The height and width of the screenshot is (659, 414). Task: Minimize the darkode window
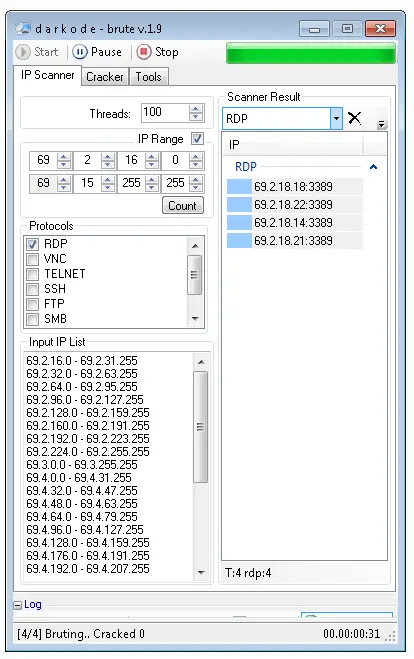click(x=314, y=29)
